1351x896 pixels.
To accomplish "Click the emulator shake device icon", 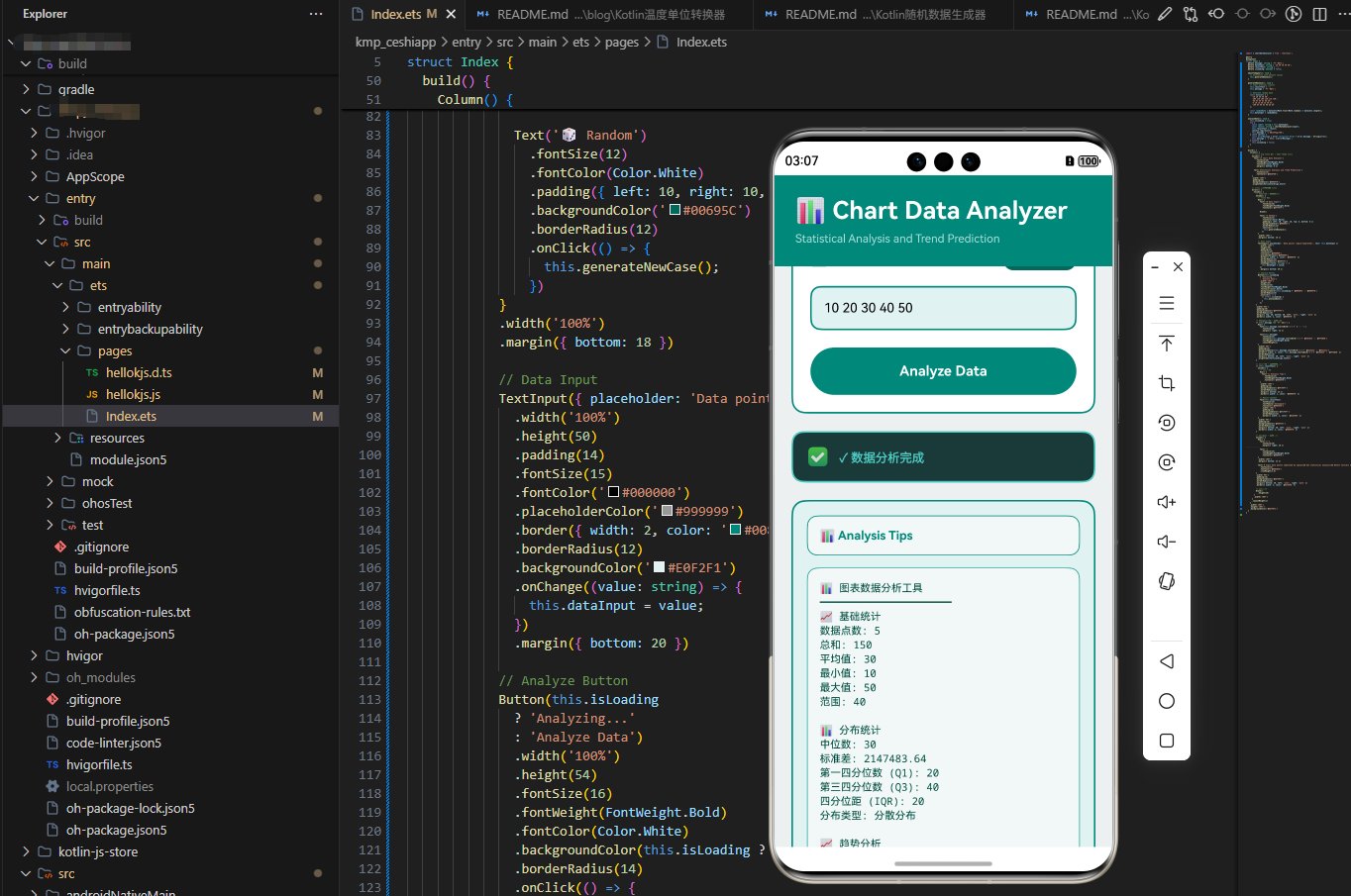I will click(1167, 581).
